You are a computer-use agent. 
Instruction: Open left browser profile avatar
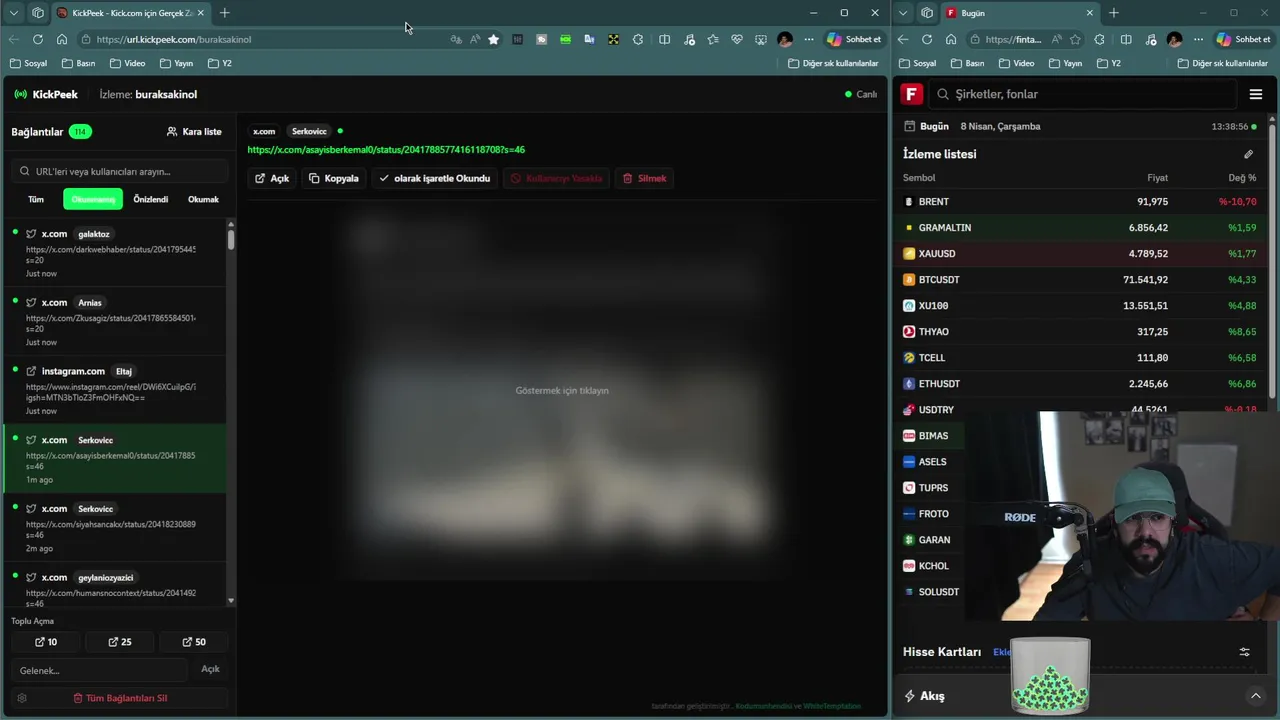(785, 39)
